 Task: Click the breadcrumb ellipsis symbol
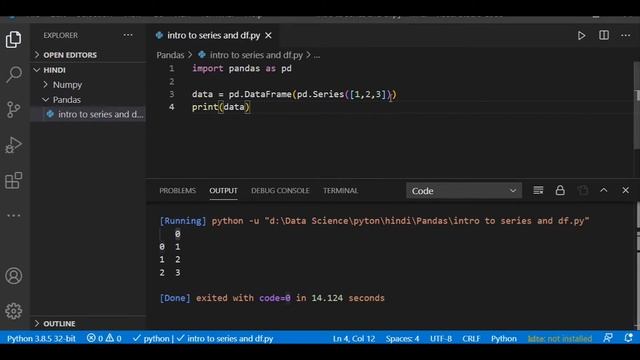point(317,56)
